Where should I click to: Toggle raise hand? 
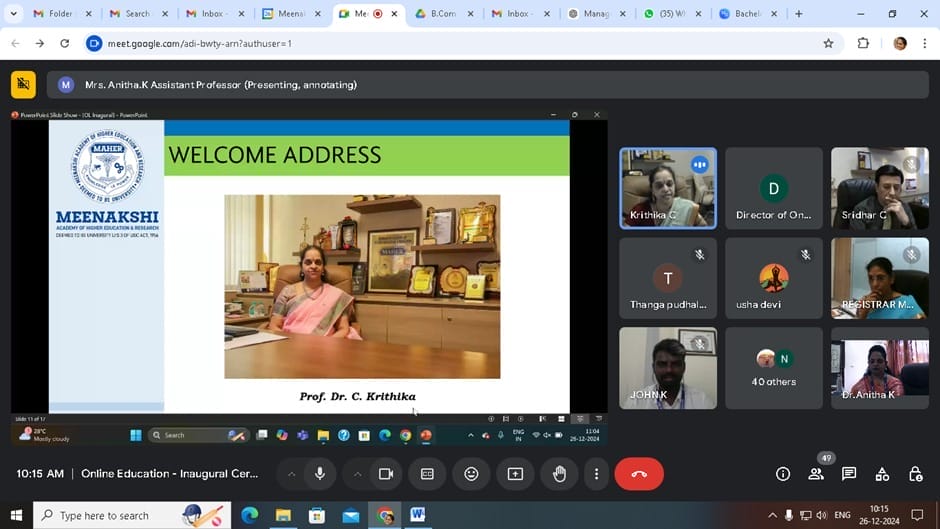pyautogui.click(x=559, y=474)
